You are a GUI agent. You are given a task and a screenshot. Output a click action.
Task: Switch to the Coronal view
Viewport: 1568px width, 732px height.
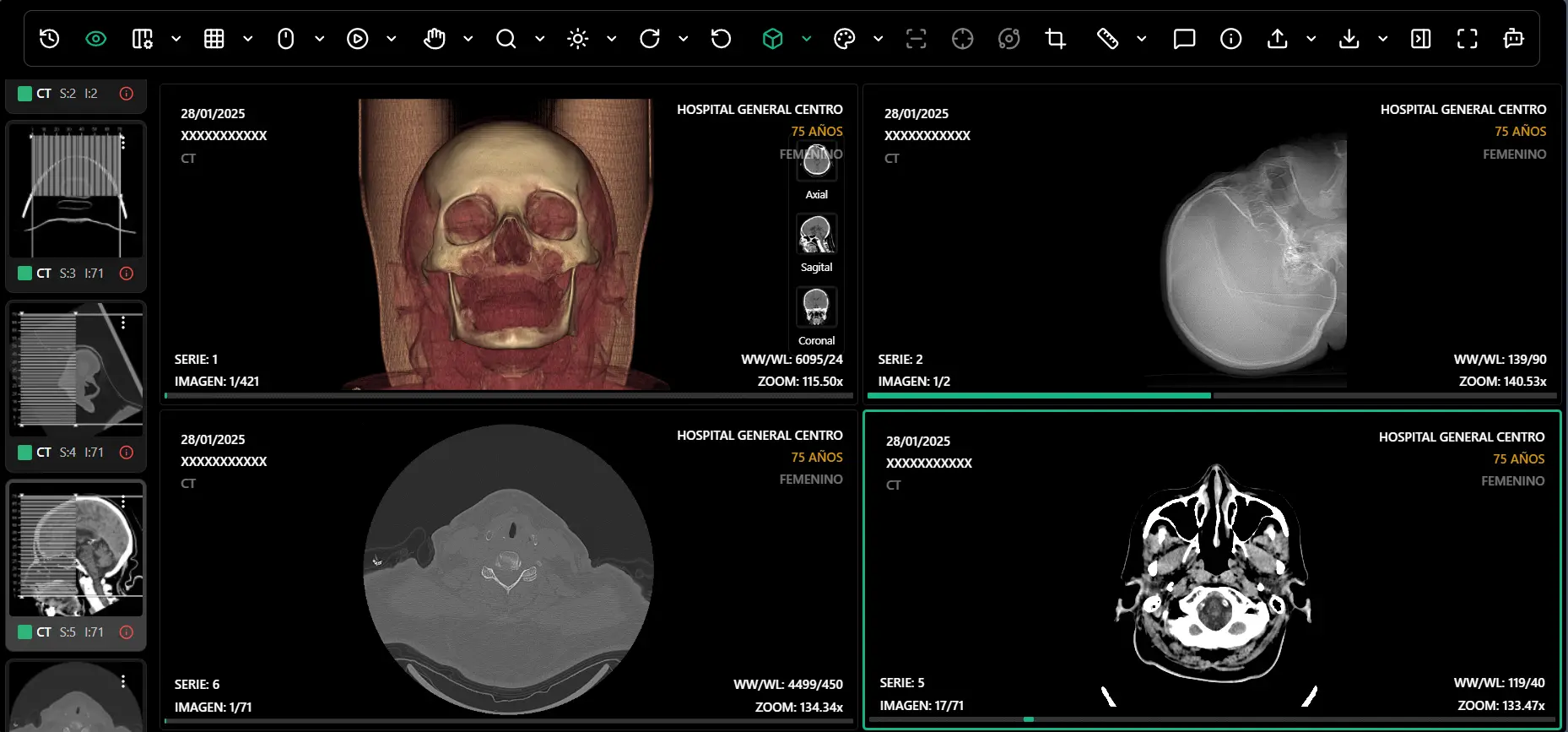click(x=816, y=307)
